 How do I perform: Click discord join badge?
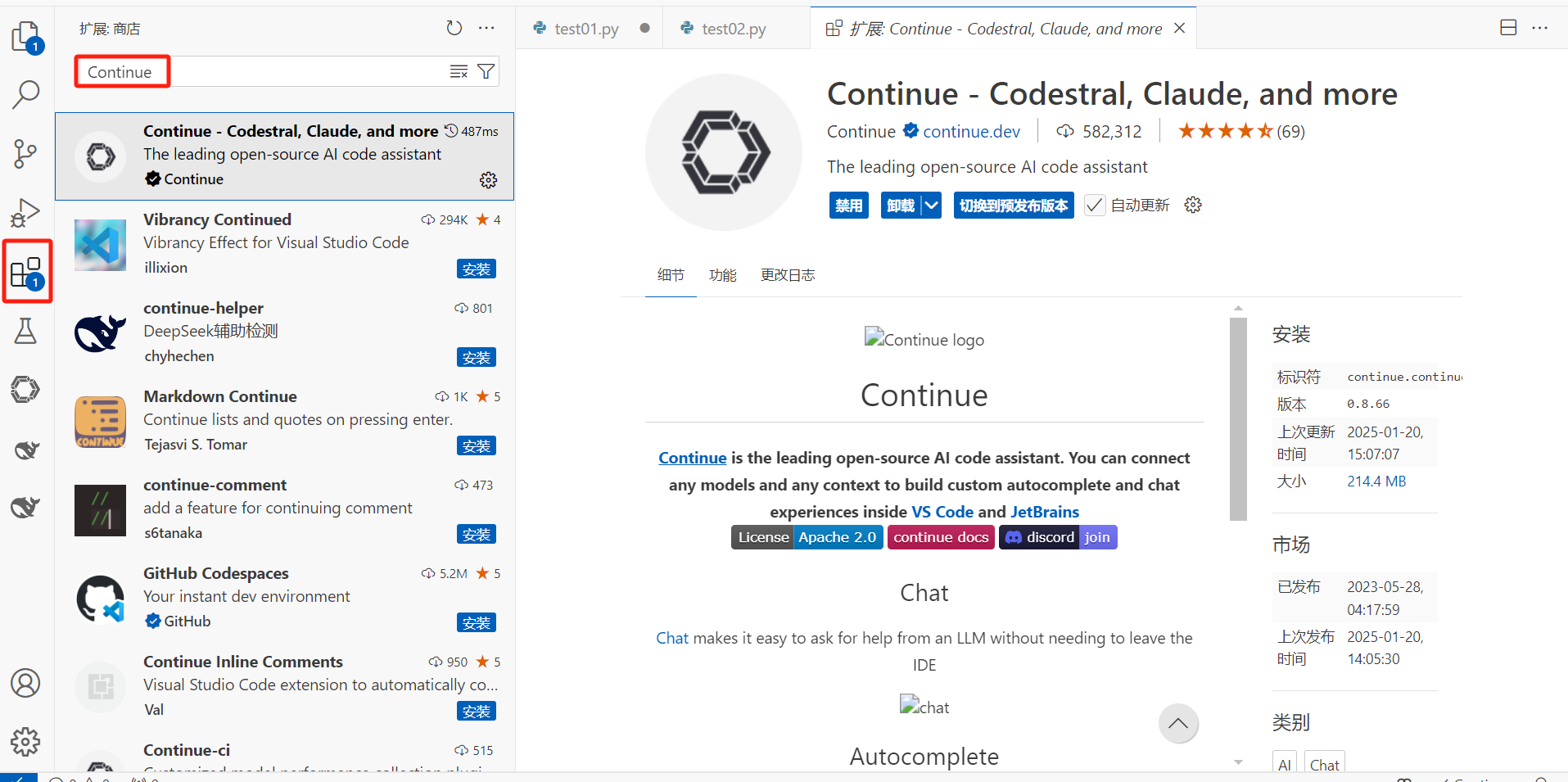[x=1058, y=537]
